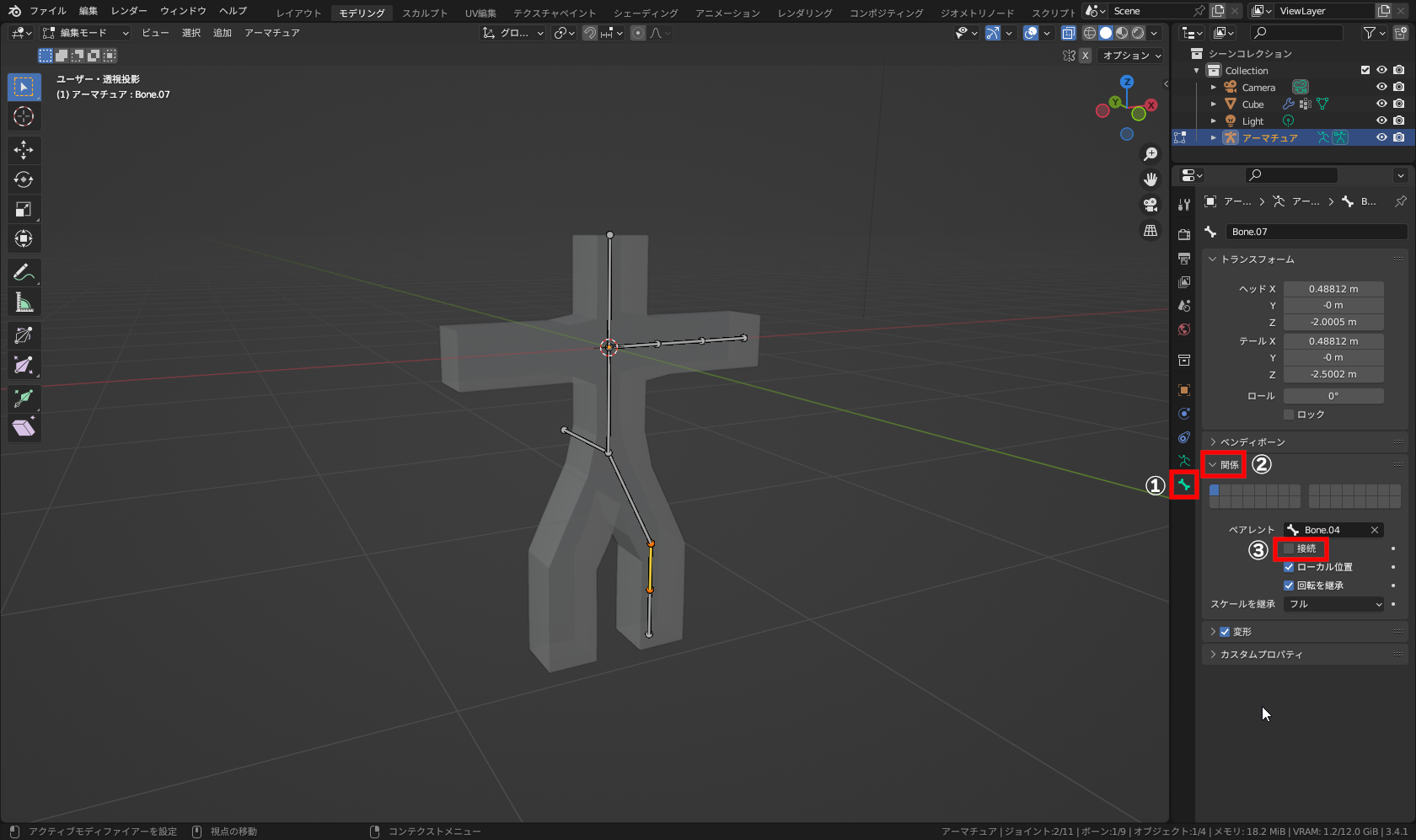The width and height of the screenshot is (1416, 840).
Task: Open the 編集モード mode dropdown
Action: coord(85,33)
